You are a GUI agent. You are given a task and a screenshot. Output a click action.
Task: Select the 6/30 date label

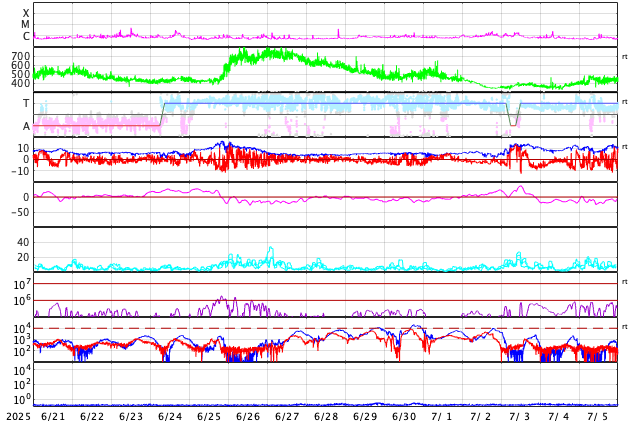[404, 417]
